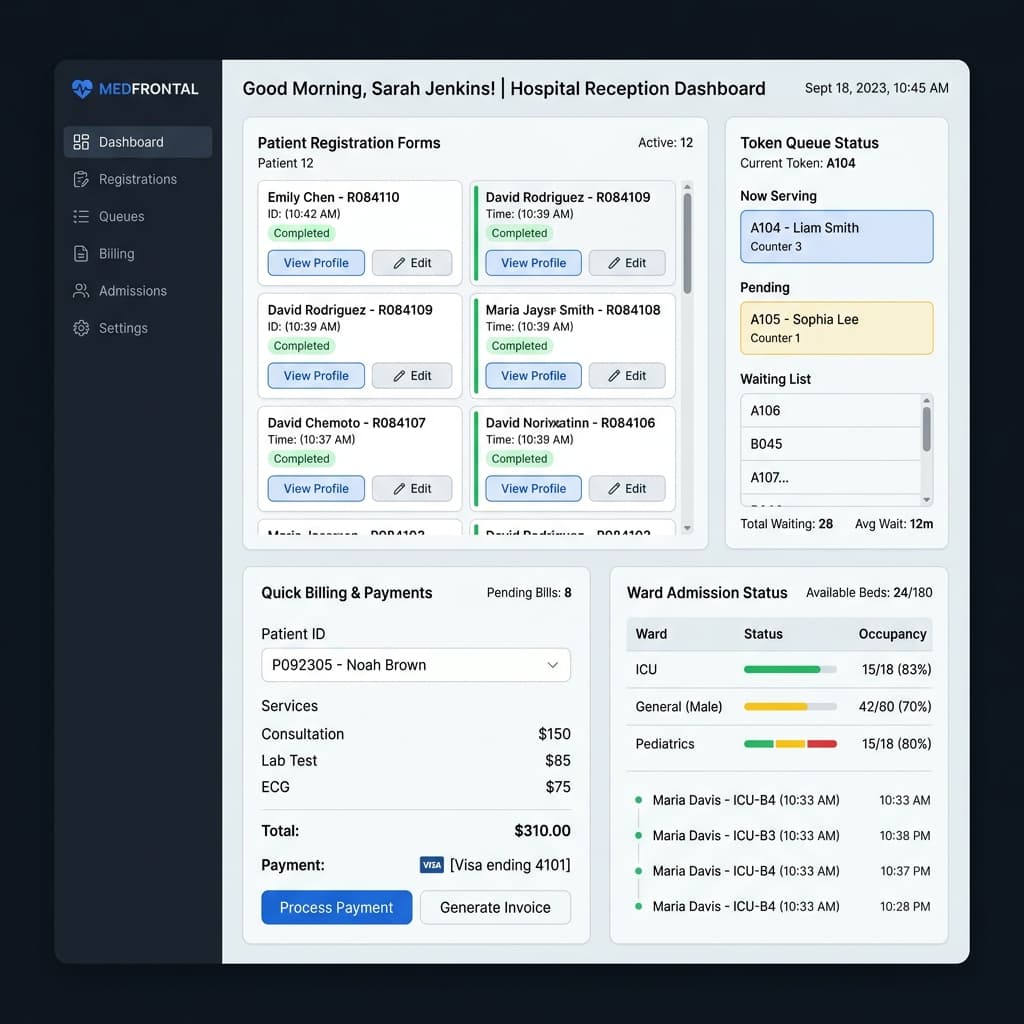Viewport: 1024px width, 1024px height.
Task: Click Generate Invoice button
Action: pyautogui.click(x=495, y=907)
